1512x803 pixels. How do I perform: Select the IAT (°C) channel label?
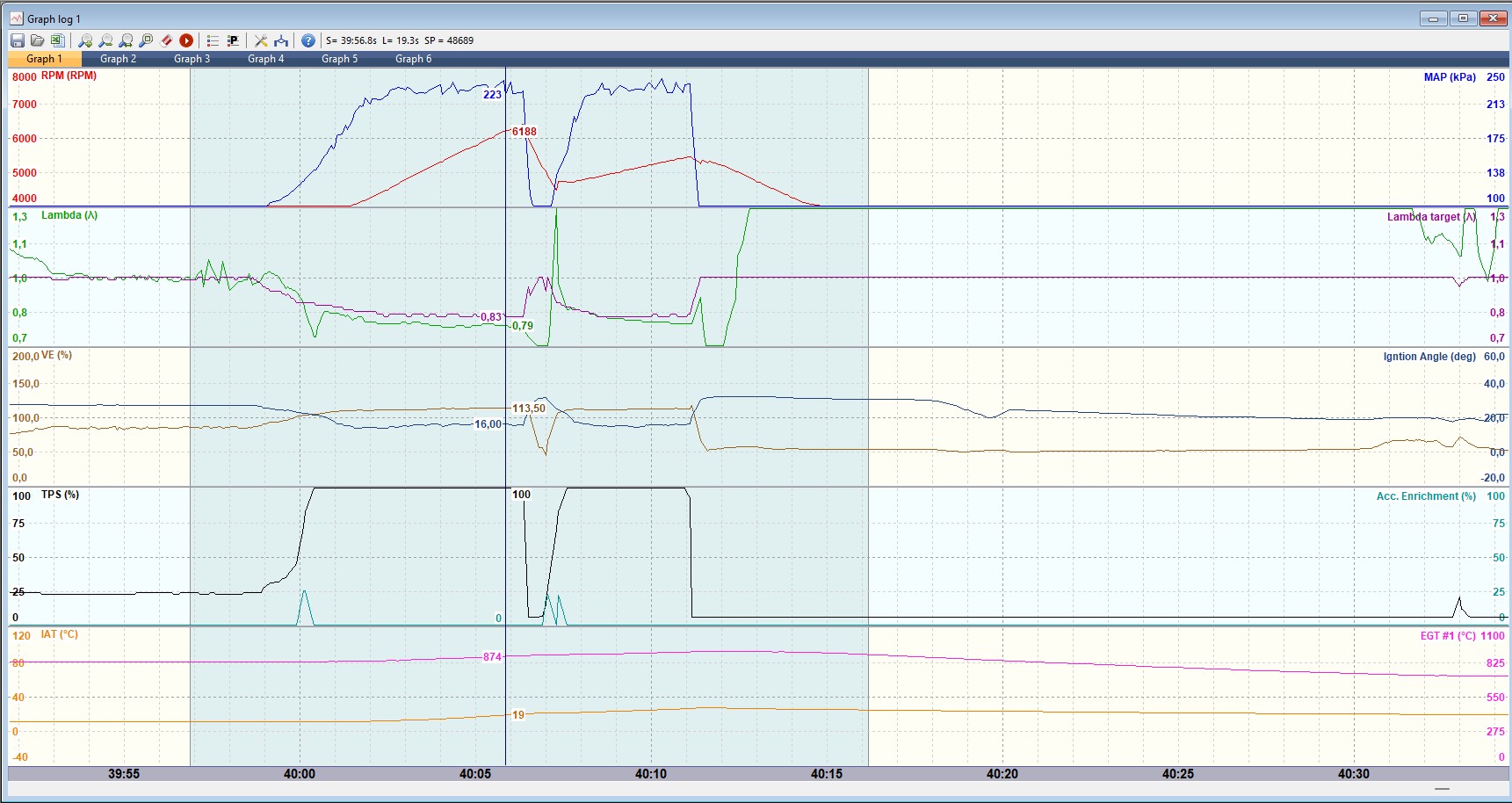[x=59, y=634]
